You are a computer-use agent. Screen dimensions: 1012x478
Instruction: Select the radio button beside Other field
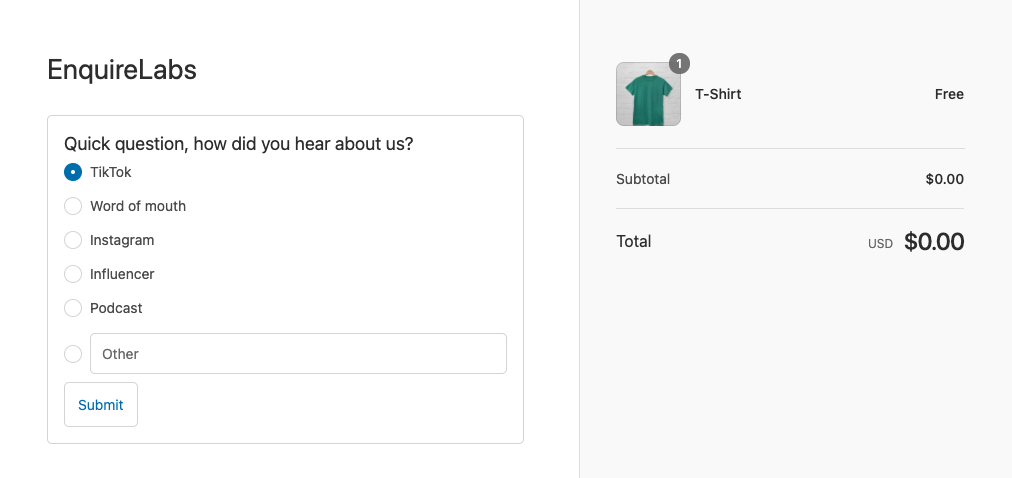click(73, 354)
